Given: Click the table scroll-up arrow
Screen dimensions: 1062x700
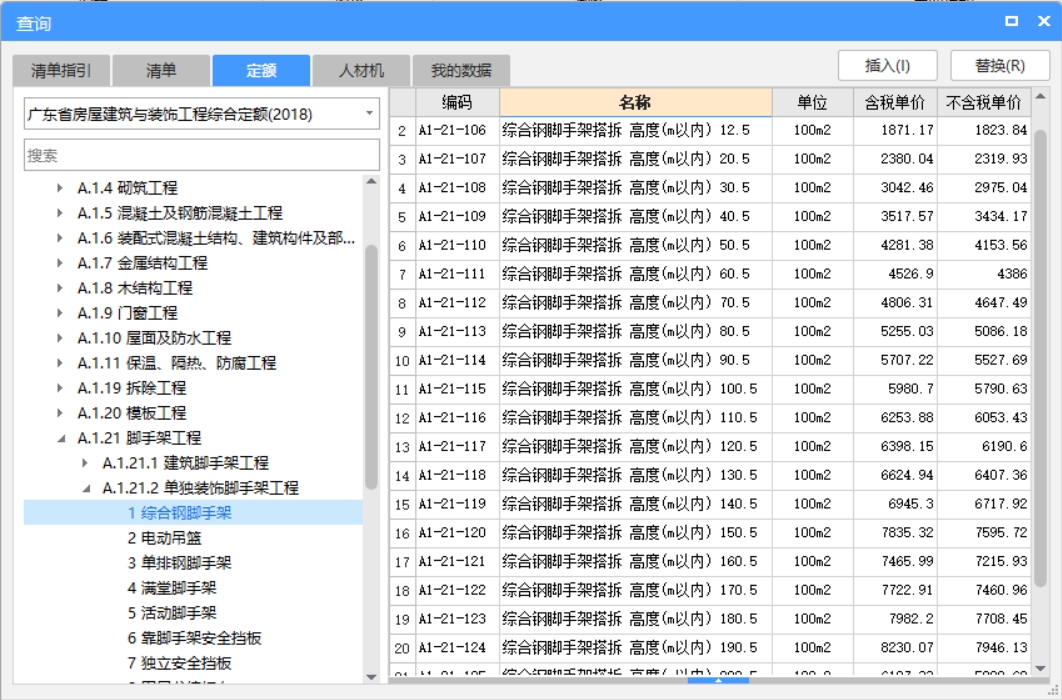Looking at the screenshot, I should click(1041, 96).
